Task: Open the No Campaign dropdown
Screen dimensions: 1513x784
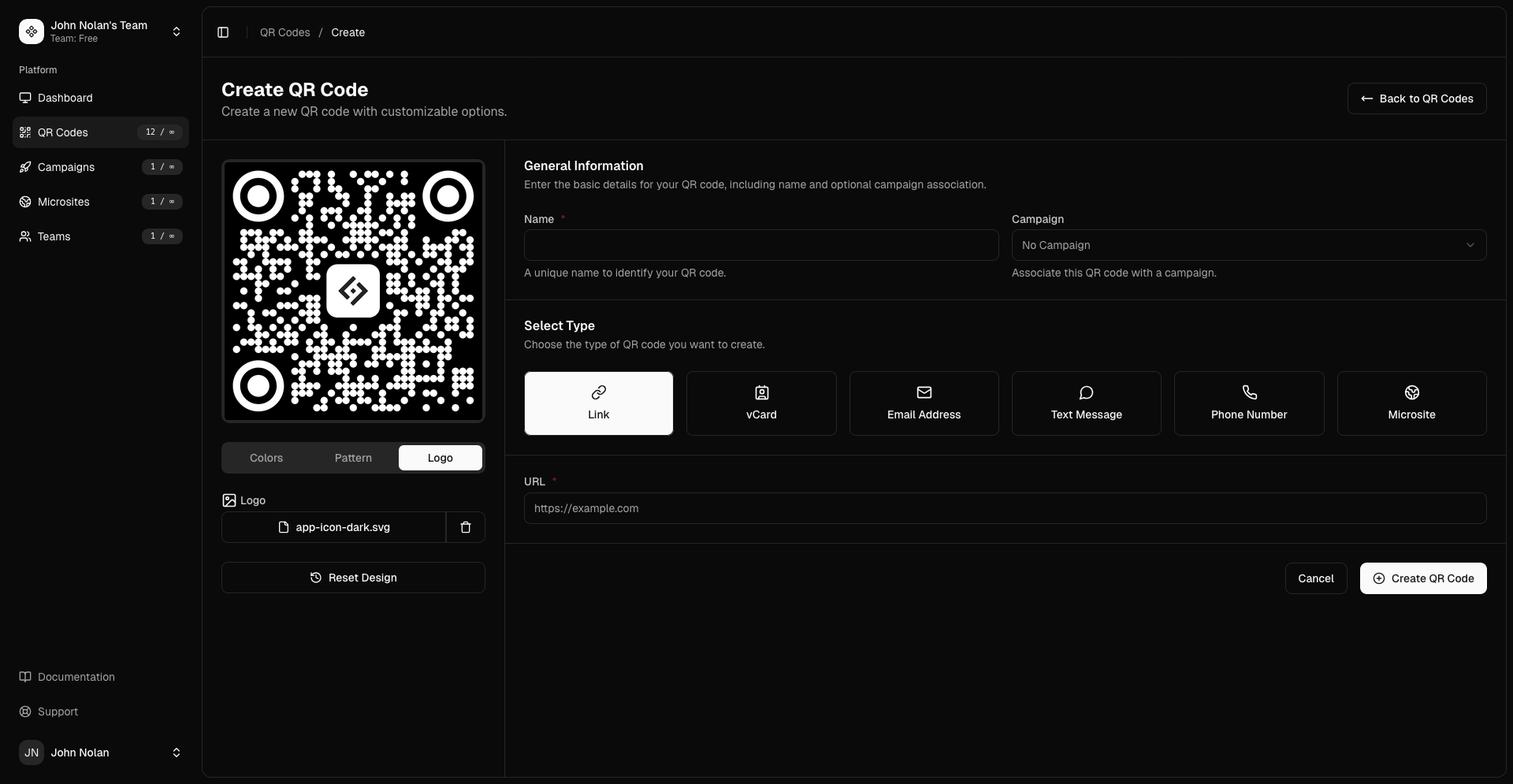Action: tap(1248, 245)
